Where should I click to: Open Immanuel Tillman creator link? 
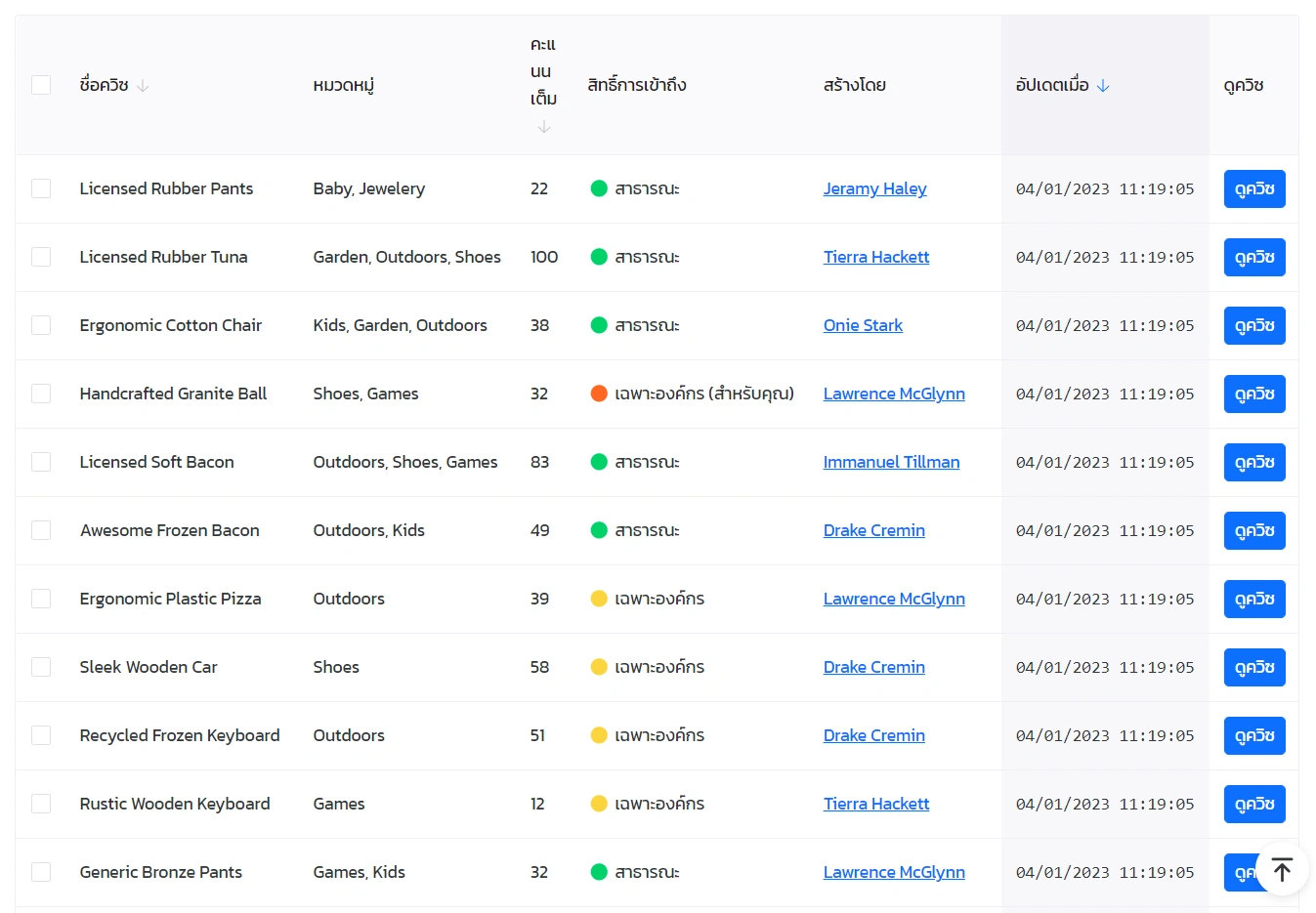click(x=891, y=462)
